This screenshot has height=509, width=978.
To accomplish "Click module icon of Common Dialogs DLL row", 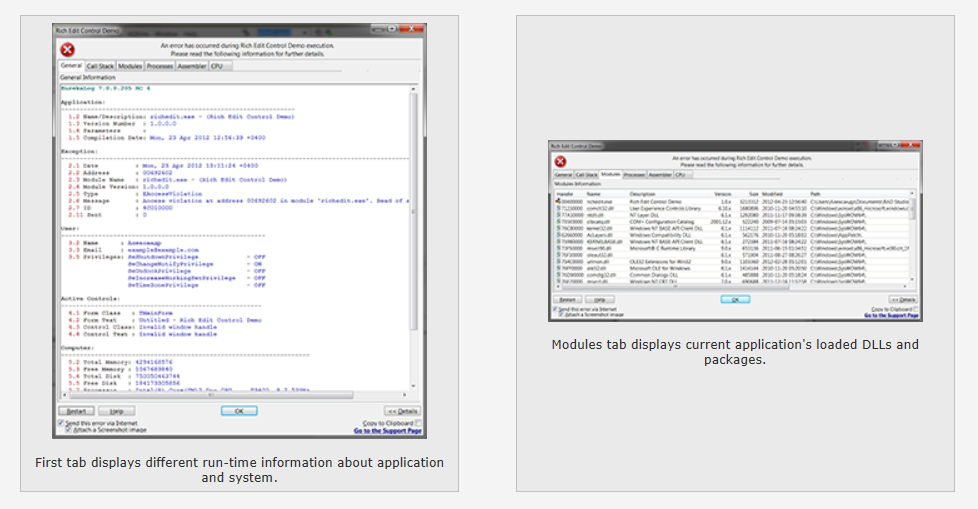I will (x=558, y=275).
